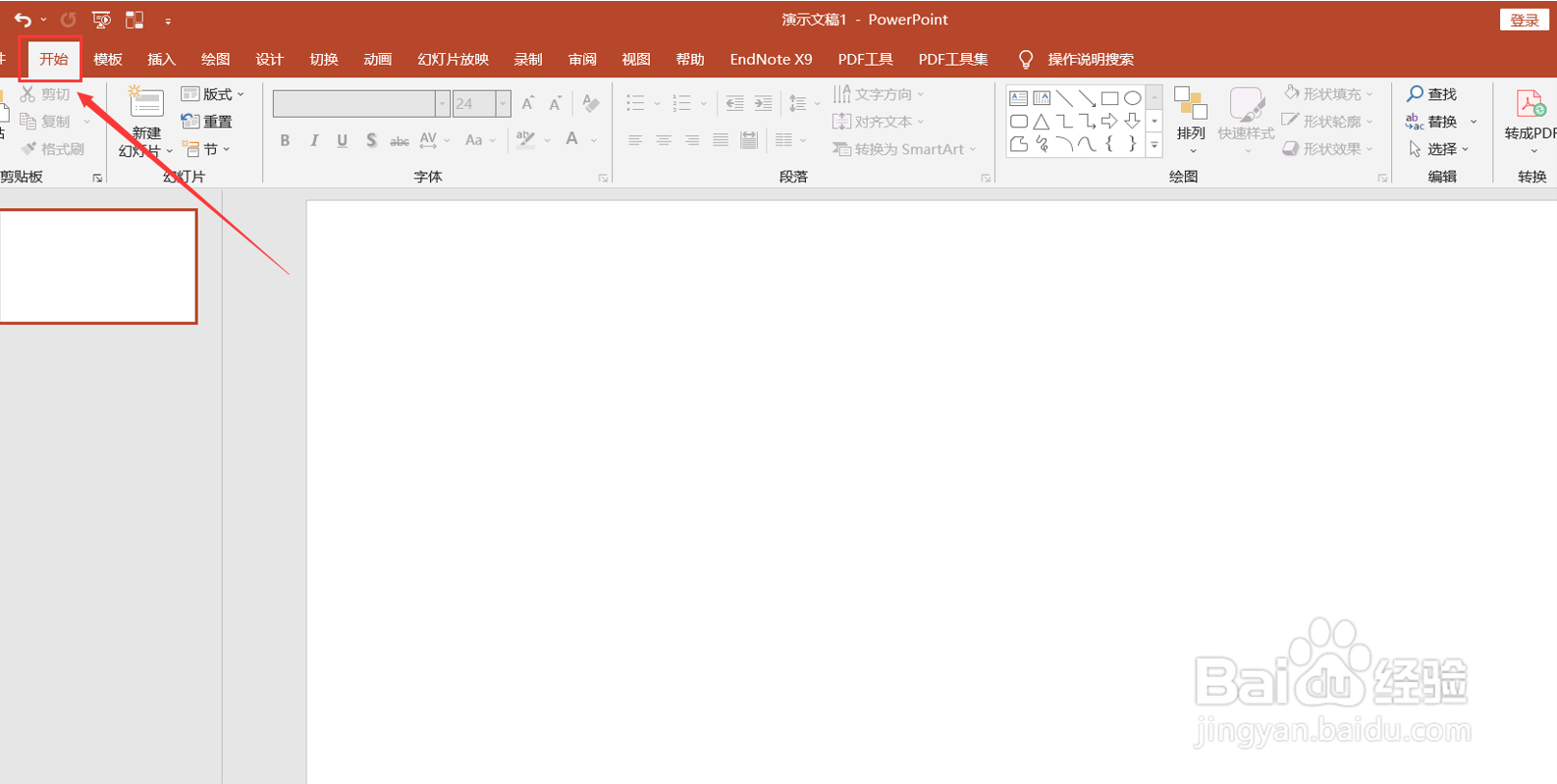Click the Reset (重置) slide button
Image resolution: width=1557 pixels, height=784 pixels.
click(x=207, y=122)
